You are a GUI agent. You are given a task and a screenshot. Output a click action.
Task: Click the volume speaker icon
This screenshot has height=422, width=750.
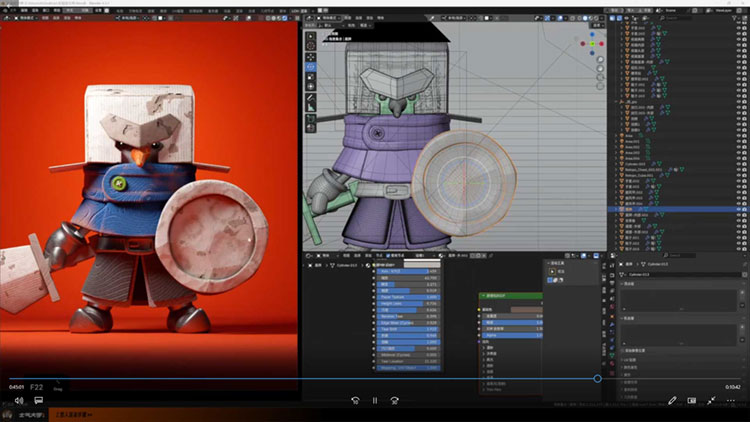pos(19,400)
